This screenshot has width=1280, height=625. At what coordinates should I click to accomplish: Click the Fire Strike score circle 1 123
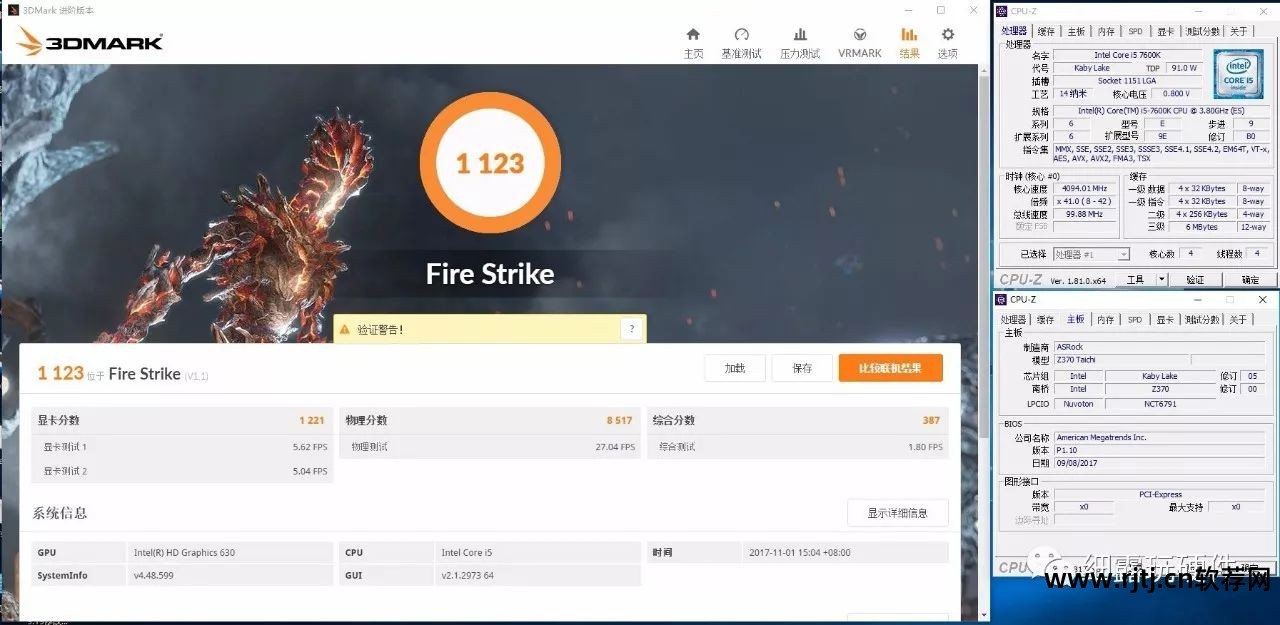click(x=490, y=164)
